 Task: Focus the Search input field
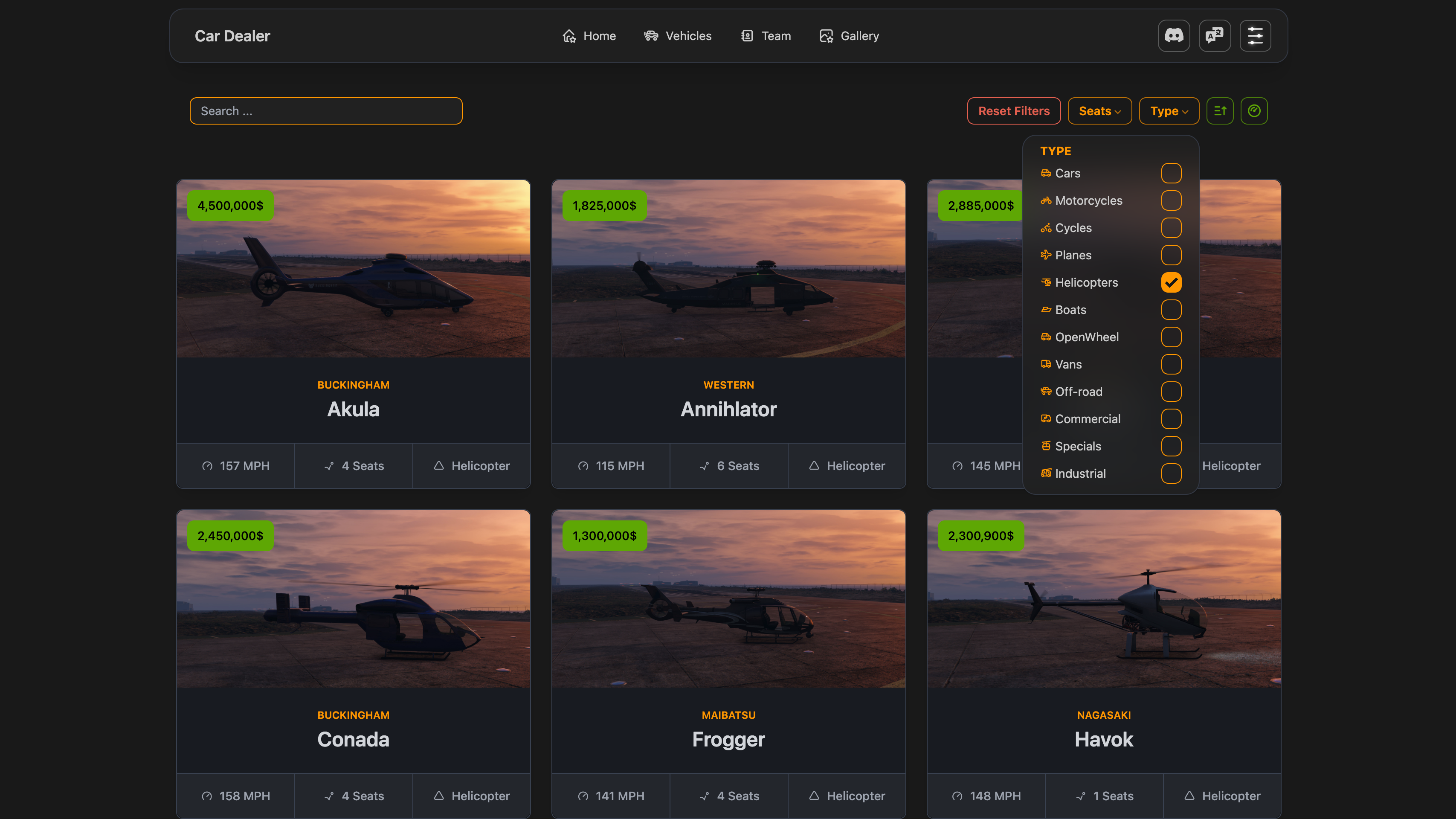coord(325,111)
